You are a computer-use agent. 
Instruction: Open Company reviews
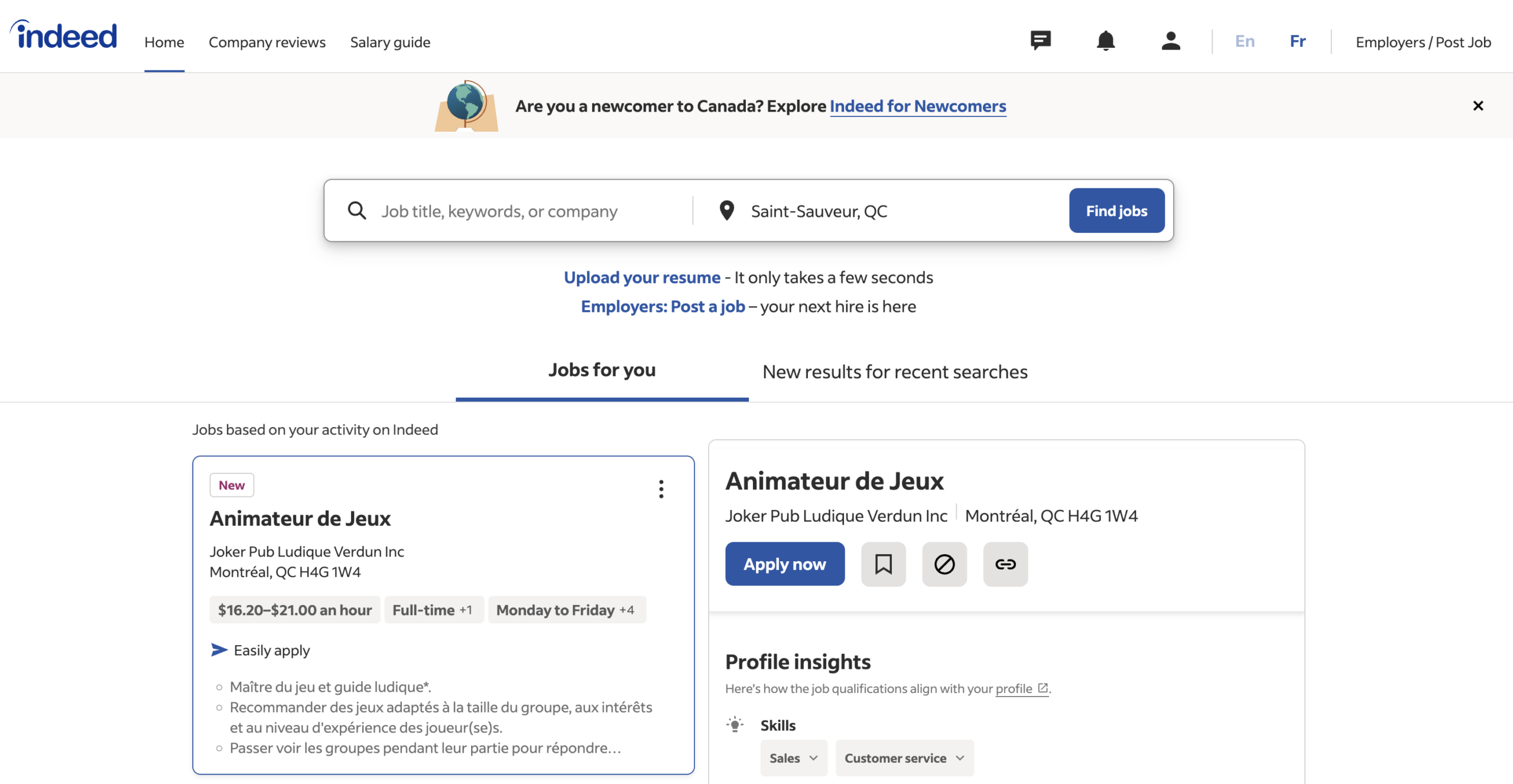click(267, 43)
